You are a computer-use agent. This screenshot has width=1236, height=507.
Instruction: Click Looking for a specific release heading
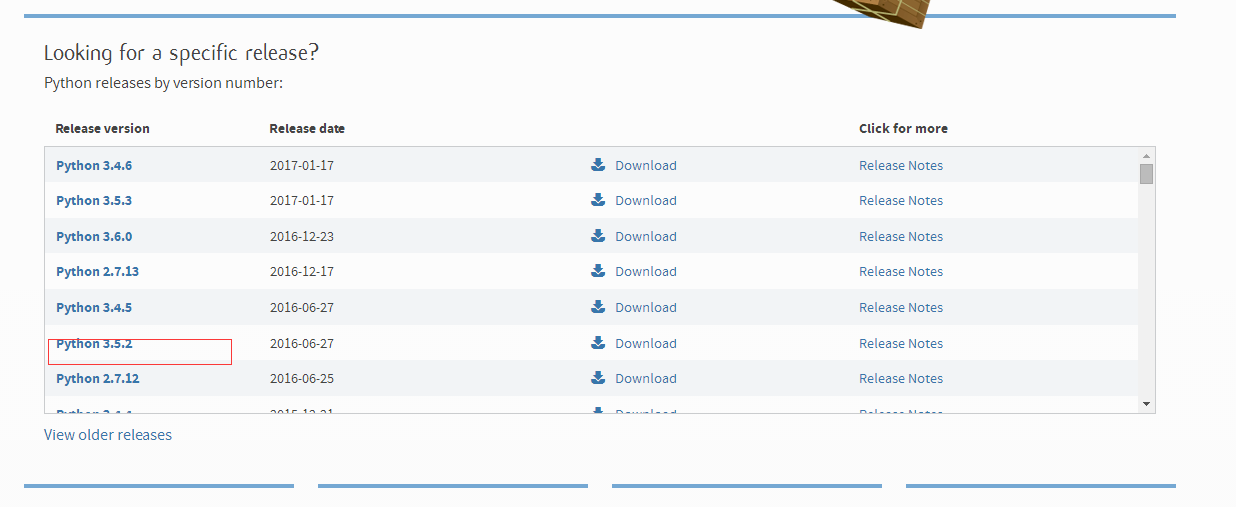181,53
